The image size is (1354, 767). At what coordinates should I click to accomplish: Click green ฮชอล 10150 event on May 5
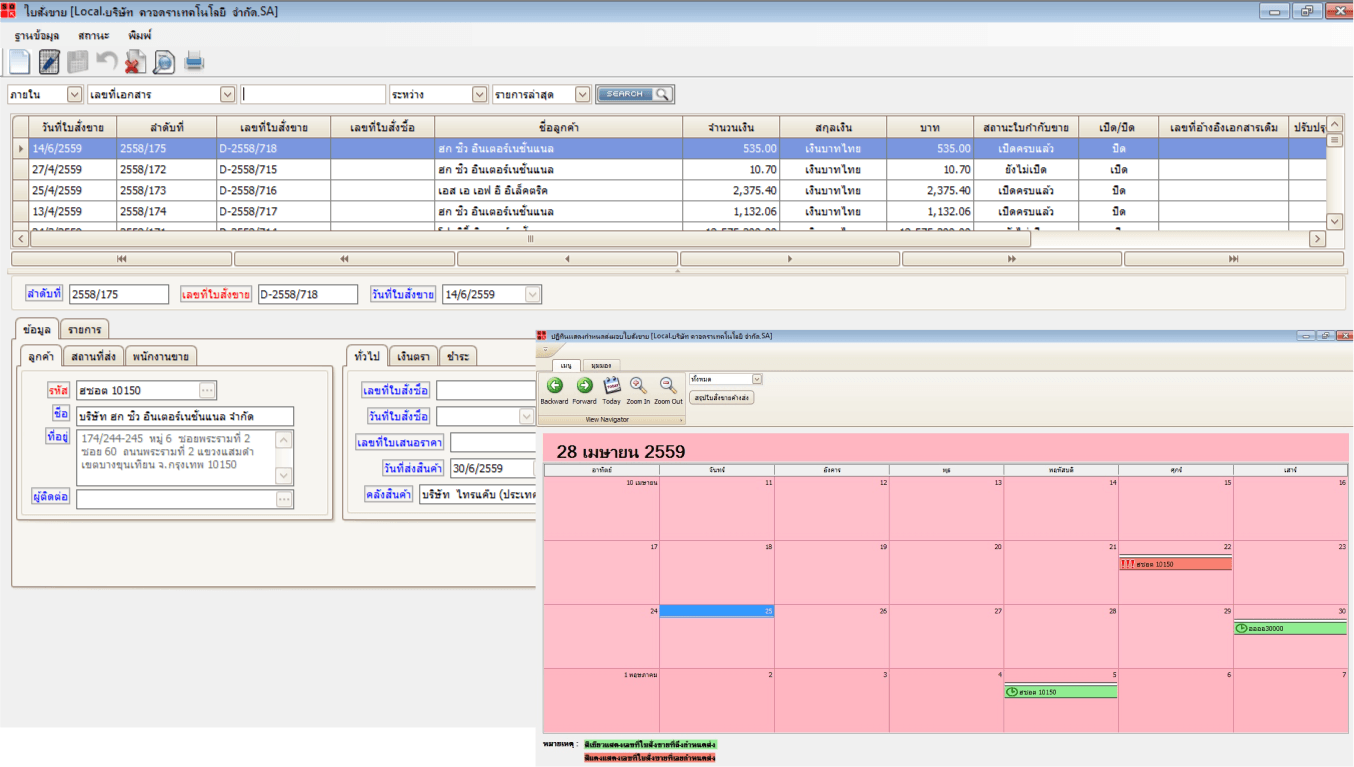pos(1061,692)
